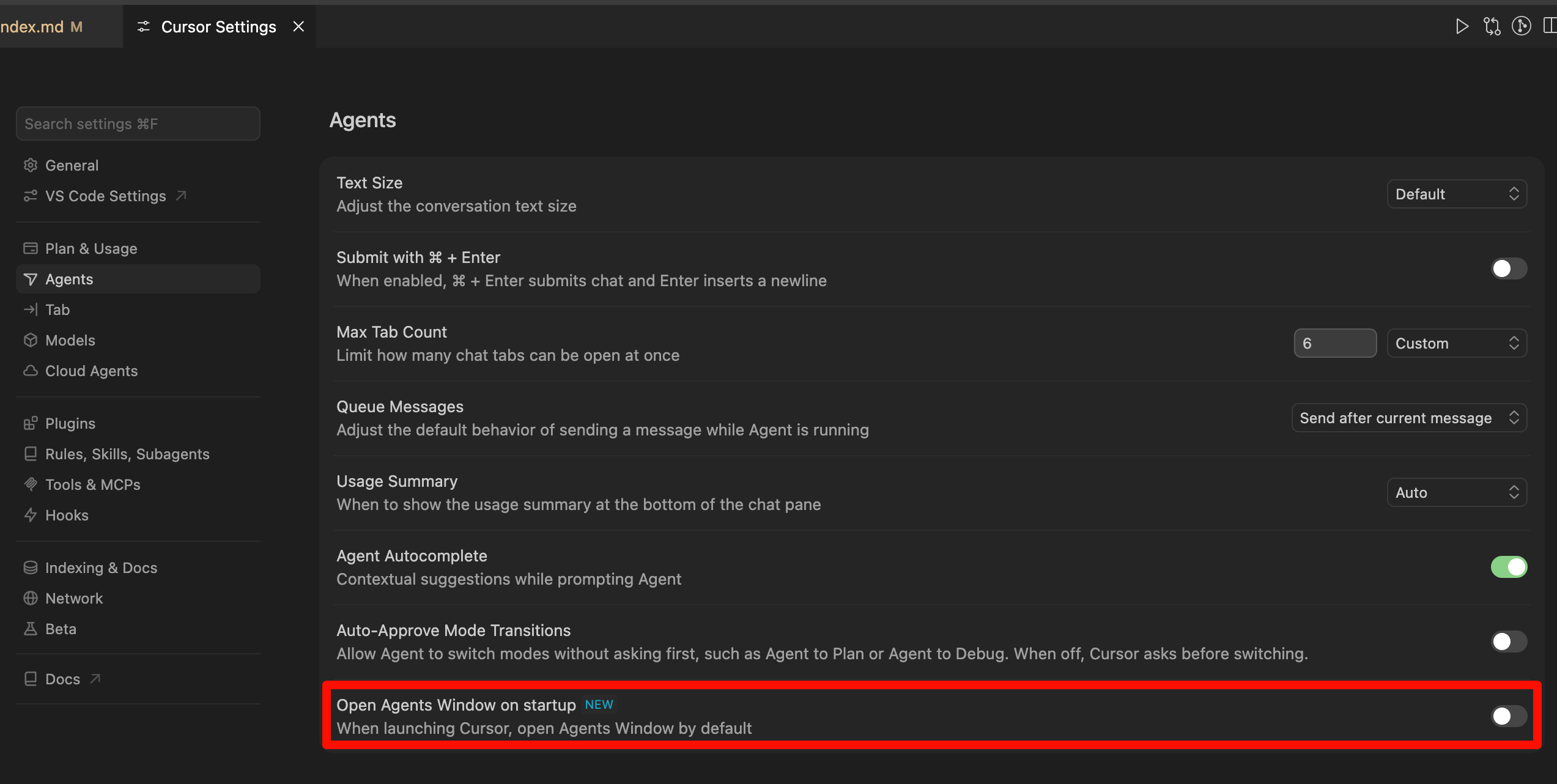The width and height of the screenshot is (1557, 784).
Task: Open VS Code Settings link
Action: coord(138,196)
